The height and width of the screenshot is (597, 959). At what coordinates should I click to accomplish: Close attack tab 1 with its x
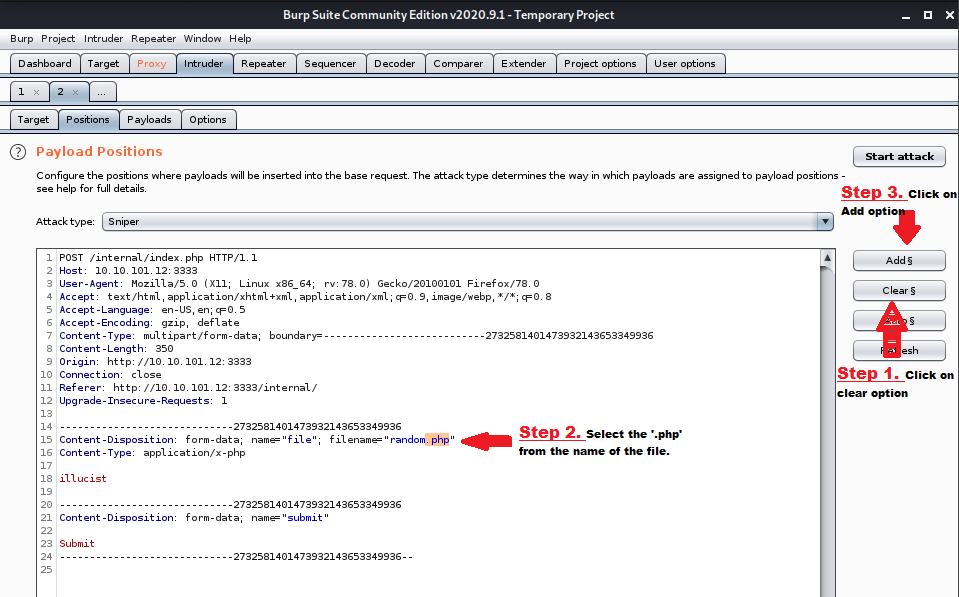[37, 92]
